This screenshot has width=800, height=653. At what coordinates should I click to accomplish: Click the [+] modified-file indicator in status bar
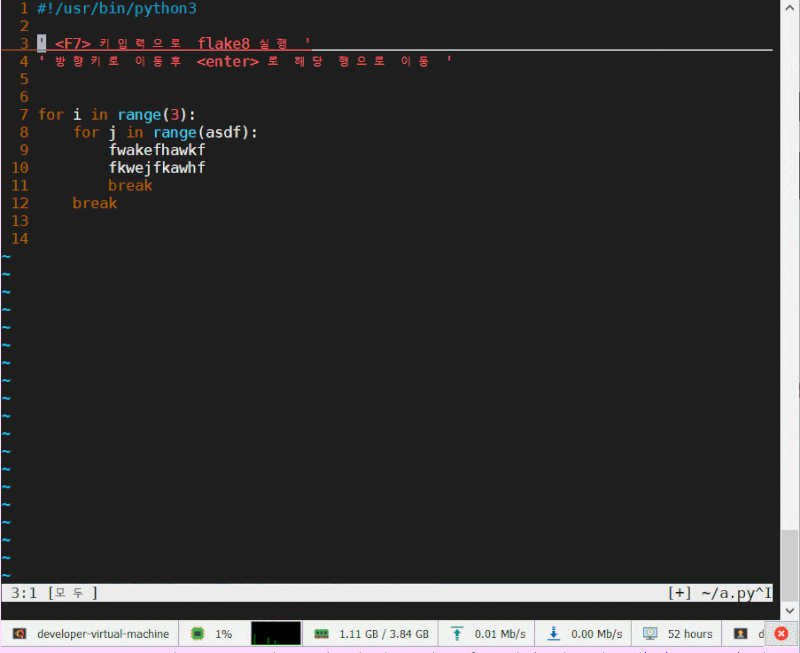(x=679, y=592)
